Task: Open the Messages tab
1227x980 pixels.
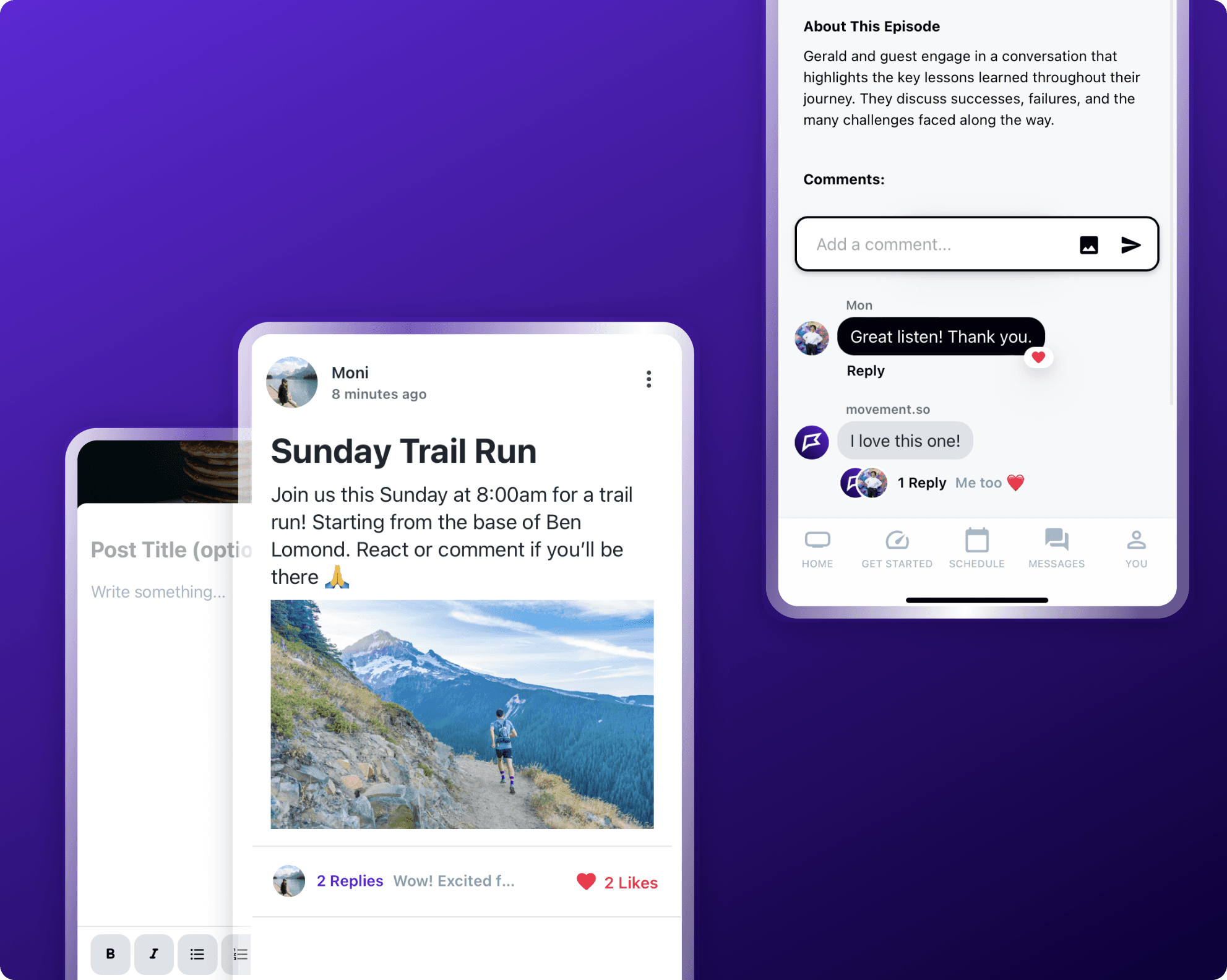Action: [x=1056, y=548]
